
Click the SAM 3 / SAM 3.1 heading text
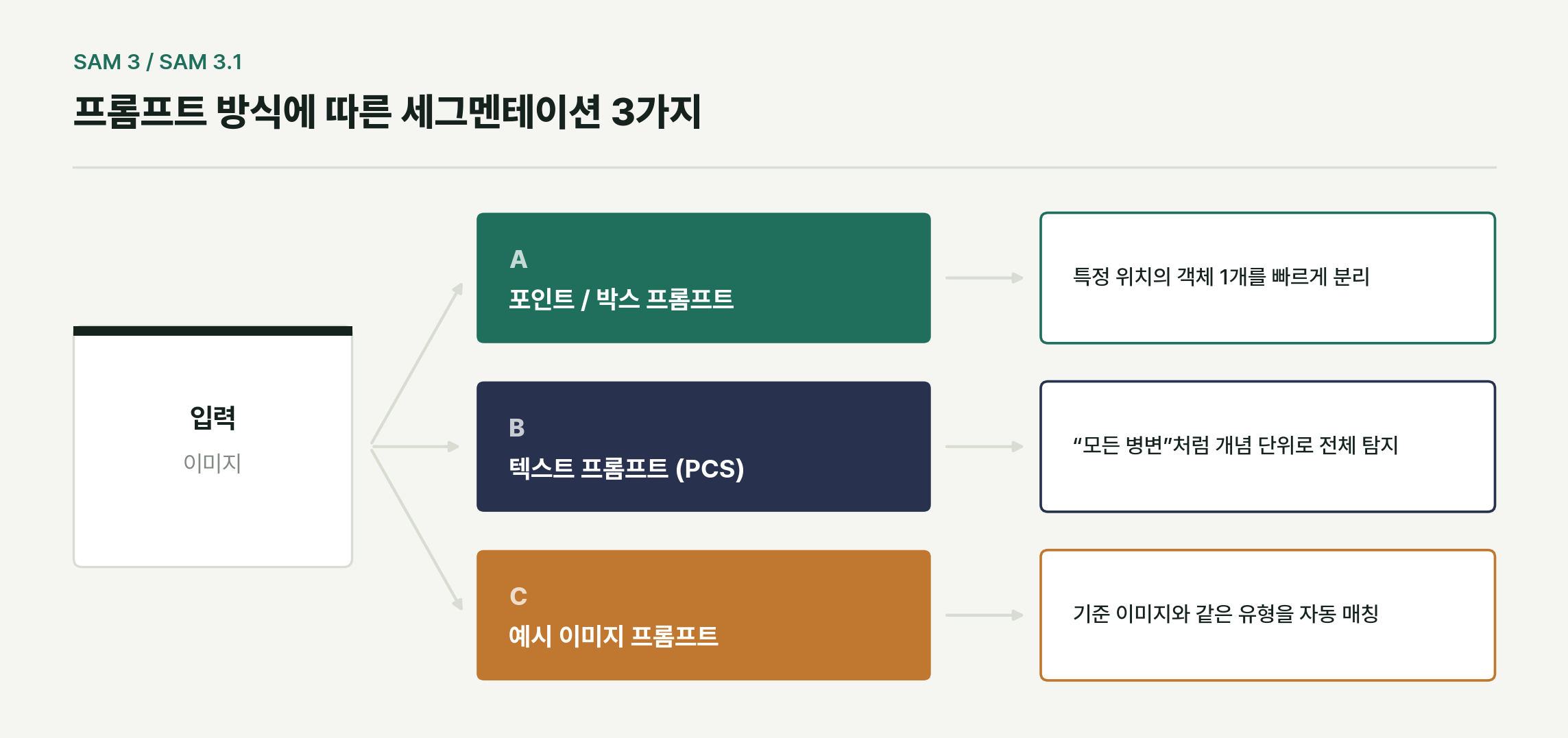pyautogui.click(x=158, y=62)
